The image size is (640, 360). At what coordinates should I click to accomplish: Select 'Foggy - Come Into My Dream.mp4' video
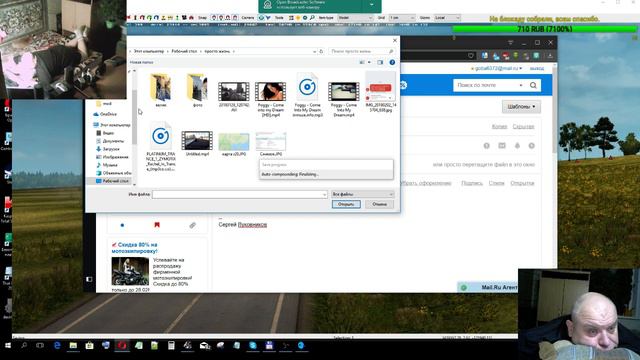coord(344,99)
